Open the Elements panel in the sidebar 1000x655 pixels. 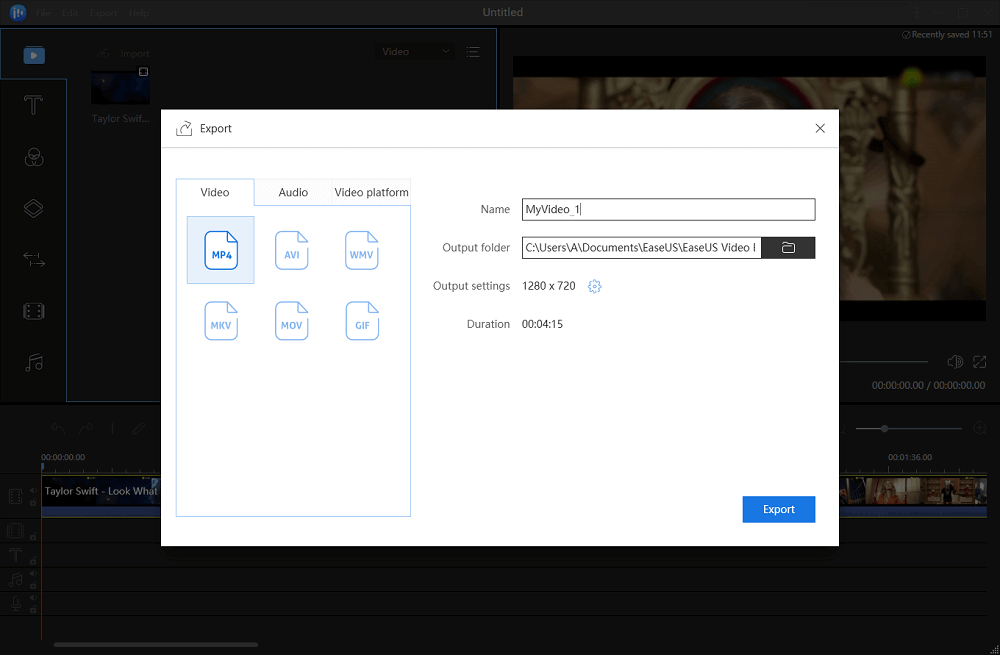click(x=33, y=310)
